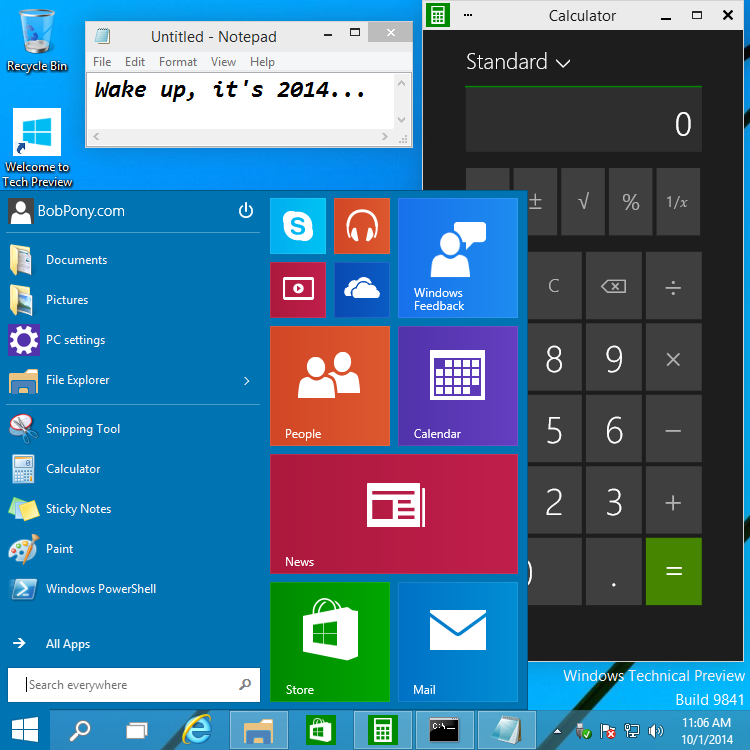Viewport: 750px width, 750px height.
Task: Open the Store icon on the taskbar
Action: point(320,730)
